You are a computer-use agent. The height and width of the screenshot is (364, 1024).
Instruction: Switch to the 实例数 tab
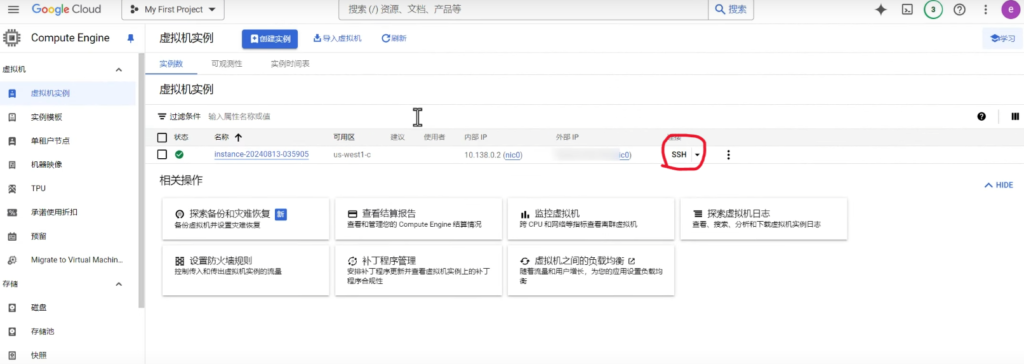click(x=171, y=64)
